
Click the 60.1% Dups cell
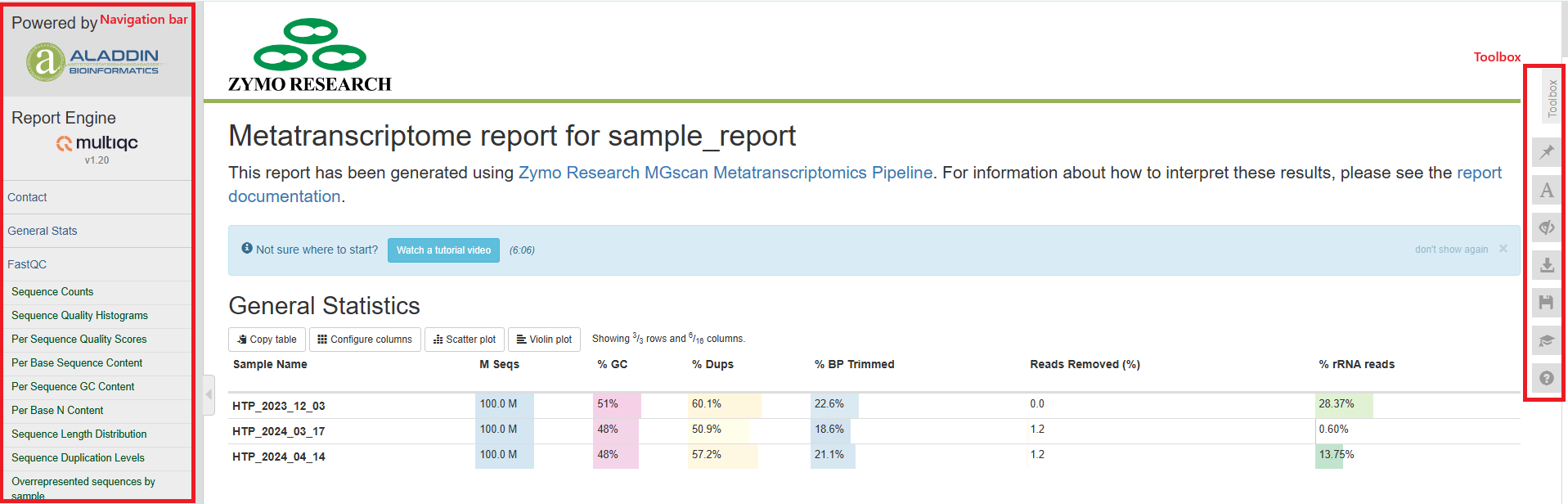click(x=724, y=404)
